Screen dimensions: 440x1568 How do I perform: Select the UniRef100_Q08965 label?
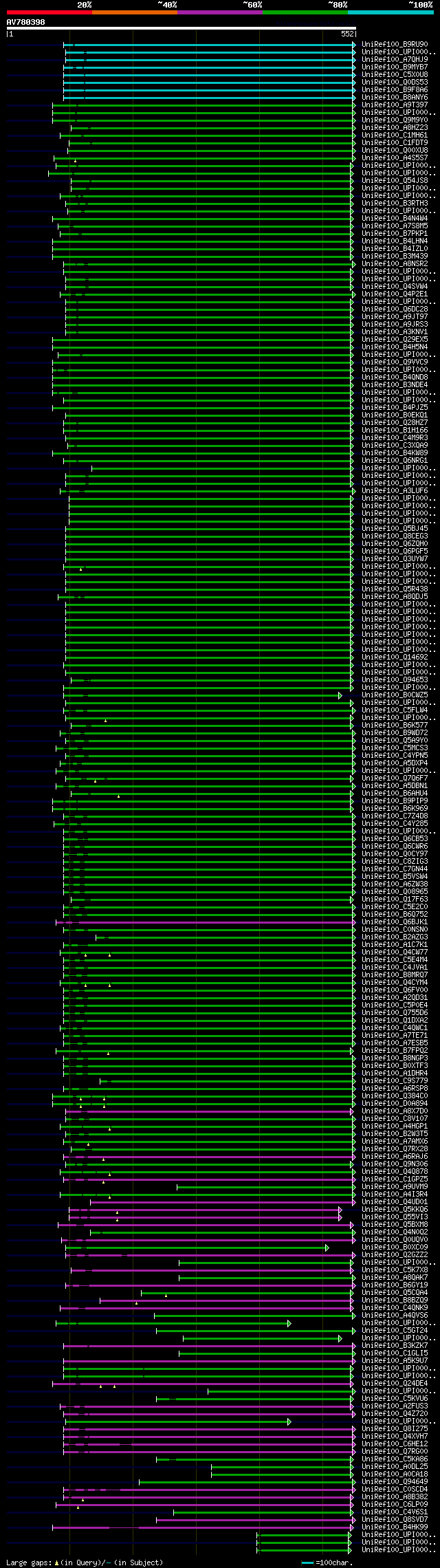[395, 892]
